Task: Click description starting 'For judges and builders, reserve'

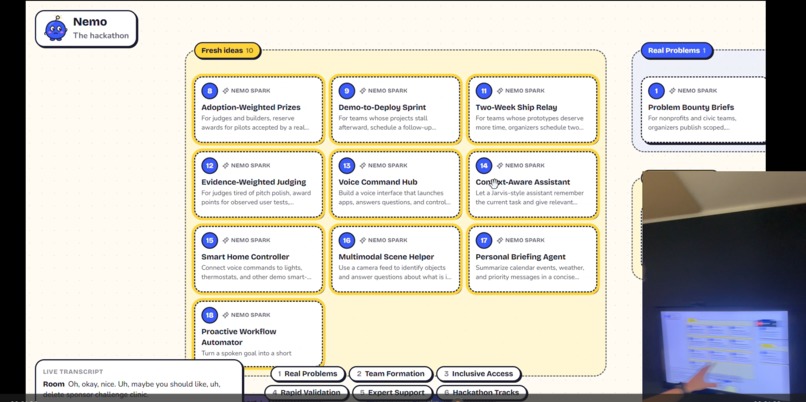Action: 255,123
